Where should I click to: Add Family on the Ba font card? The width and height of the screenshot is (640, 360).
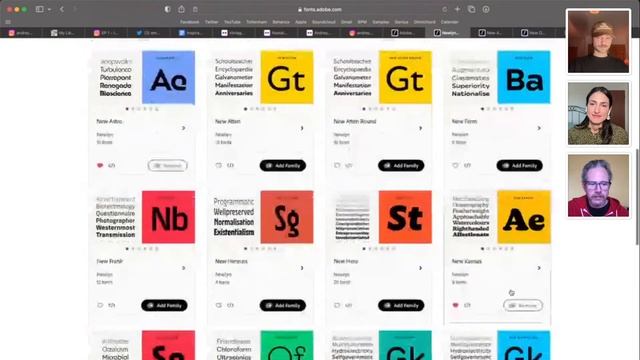[x=519, y=165]
